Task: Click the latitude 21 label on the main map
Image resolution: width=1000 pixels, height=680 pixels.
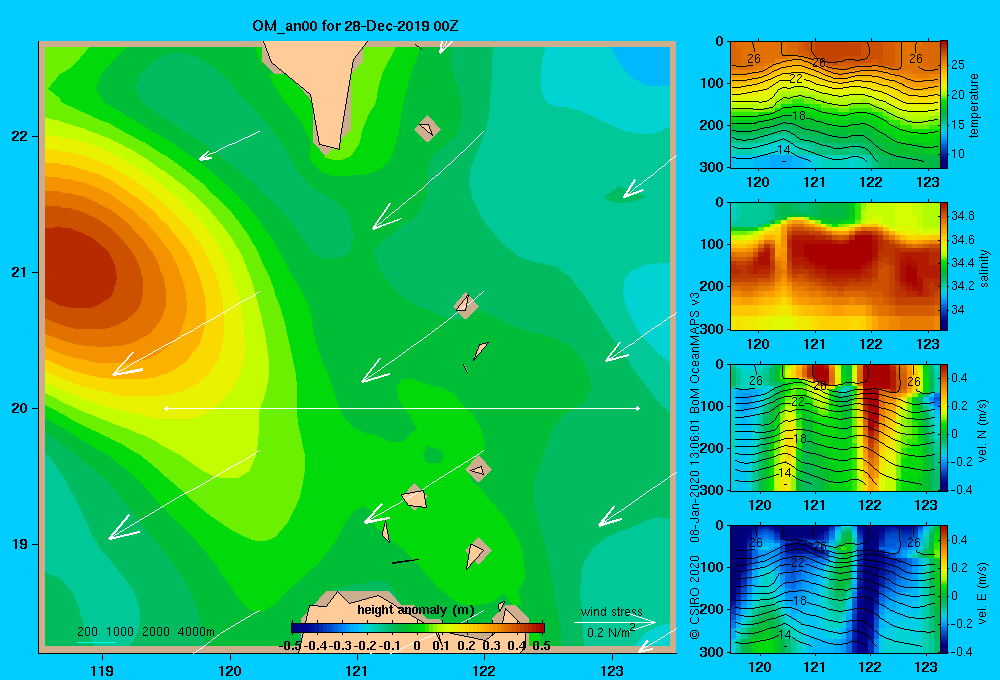Action: (20, 272)
